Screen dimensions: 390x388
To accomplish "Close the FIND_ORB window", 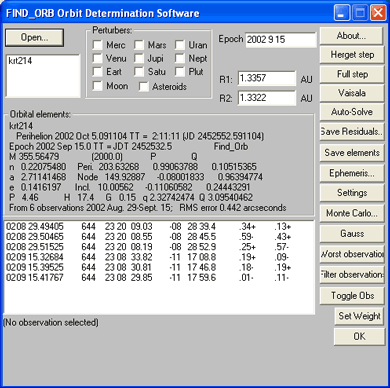I will (x=379, y=13).
